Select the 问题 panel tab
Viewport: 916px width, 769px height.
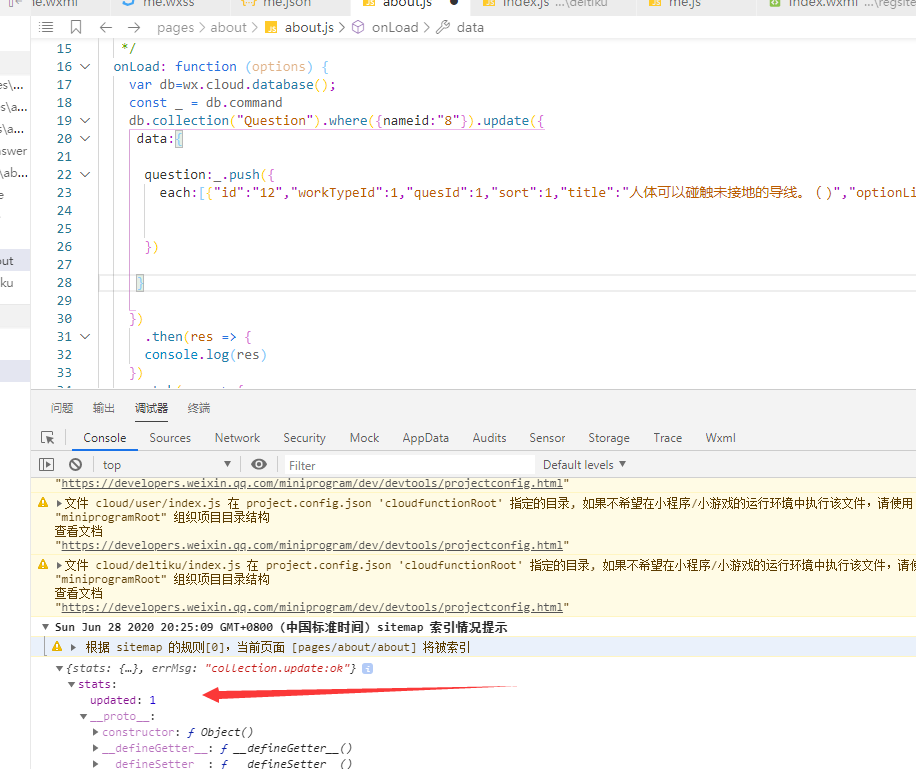click(x=62, y=408)
